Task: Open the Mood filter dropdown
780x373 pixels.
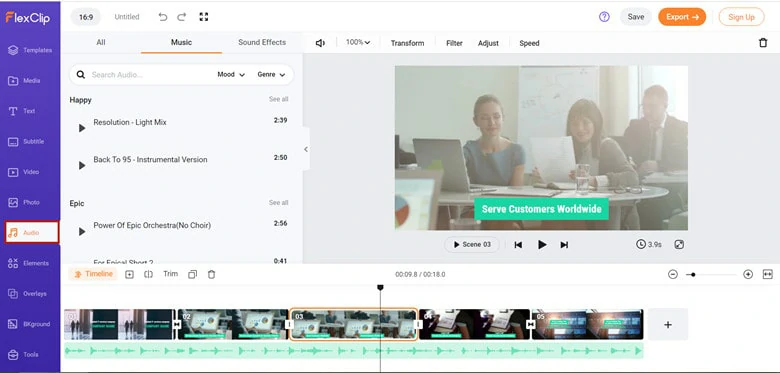Action: 231,75
